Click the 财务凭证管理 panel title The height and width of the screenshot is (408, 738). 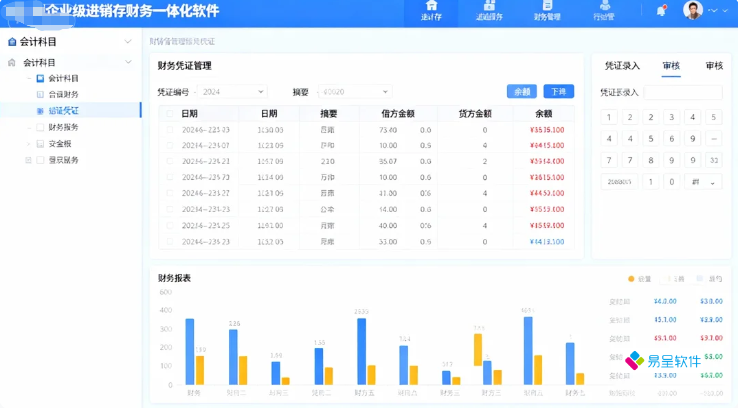pyautogui.click(x=184, y=66)
